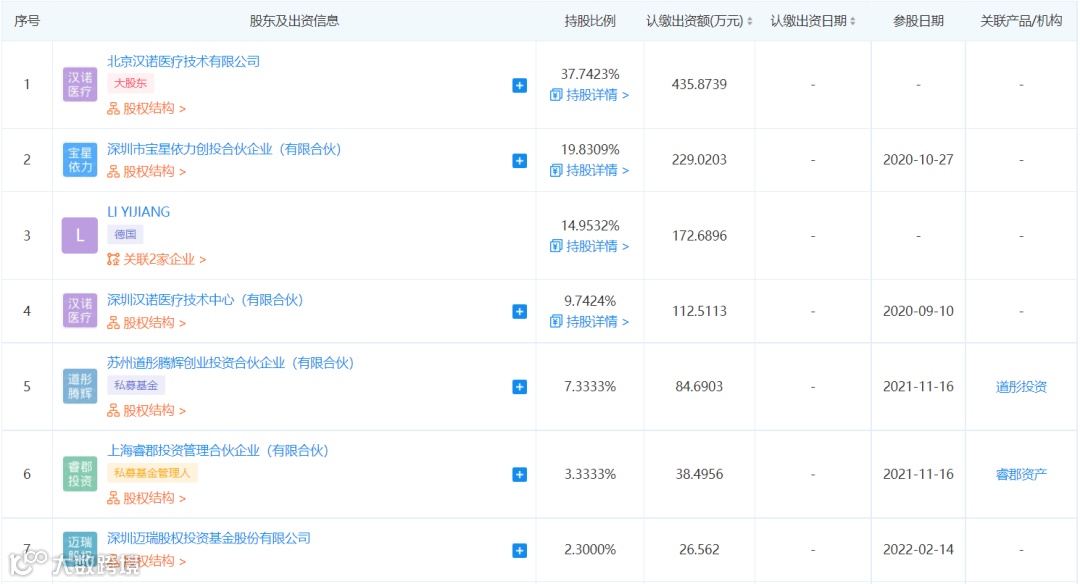The height and width of the screenshot is (584, 1080).
Task: Open the 睿郡资产 related institution link
Action: point(1021,474)
